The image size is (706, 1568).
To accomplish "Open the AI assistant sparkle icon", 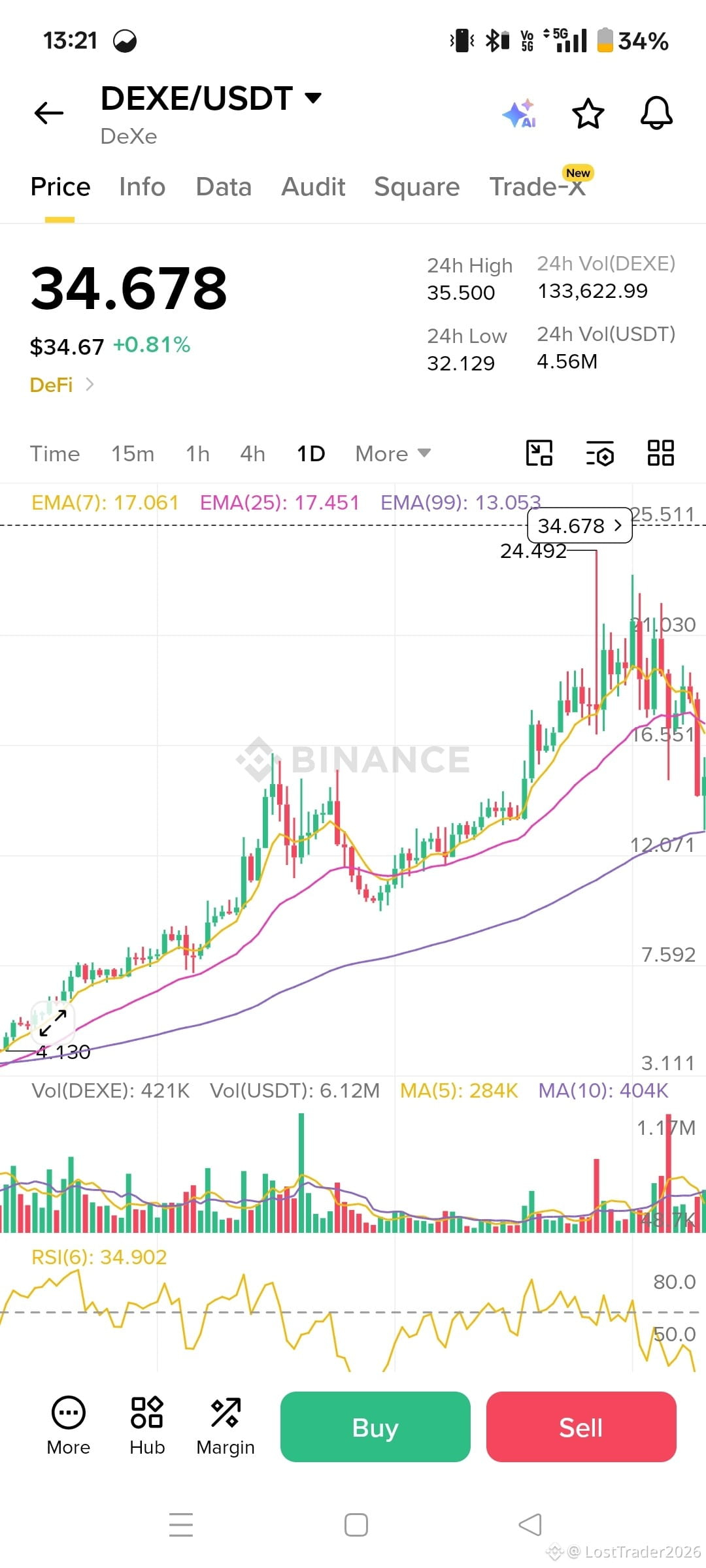I will pyautogui.click(x=519, y=114).
